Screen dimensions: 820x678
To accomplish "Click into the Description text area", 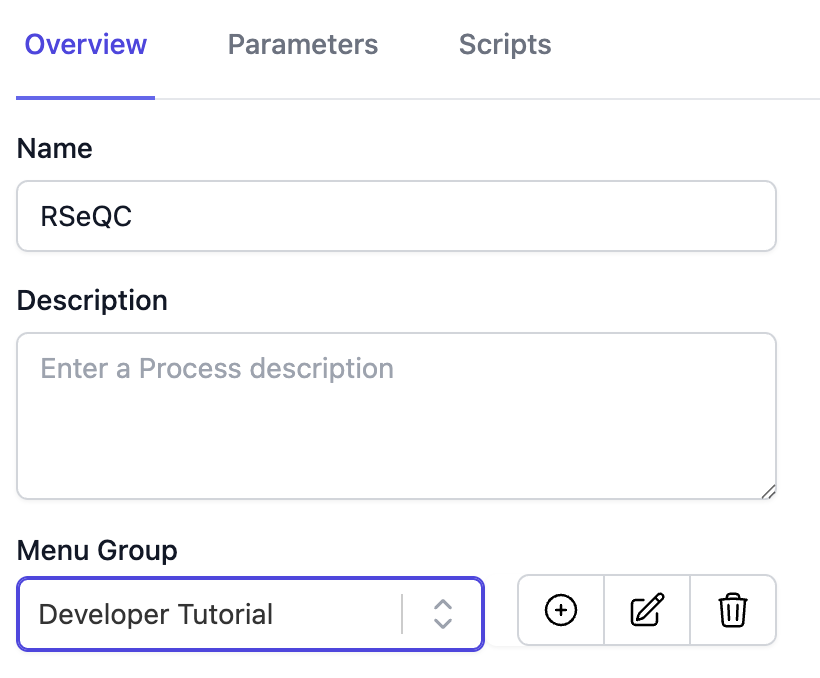I will 396,430.
